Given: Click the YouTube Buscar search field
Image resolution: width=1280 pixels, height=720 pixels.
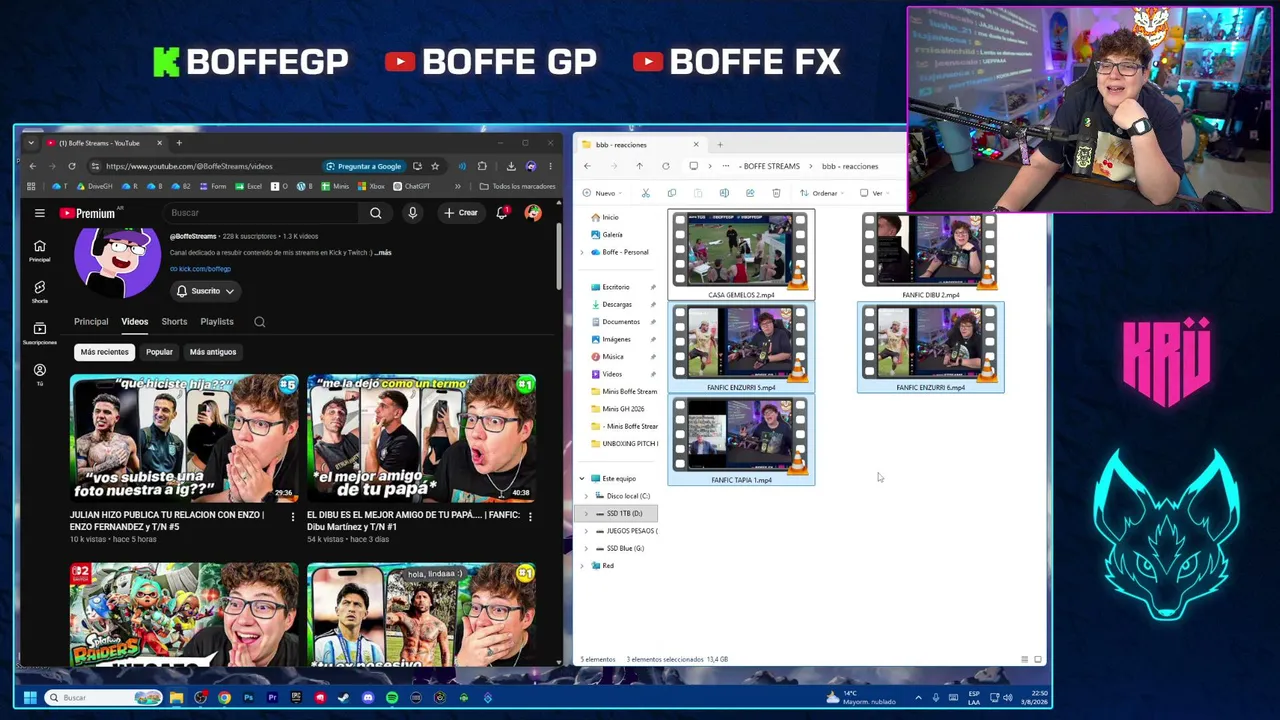Looking at the screenshot, I should (262, 213).
